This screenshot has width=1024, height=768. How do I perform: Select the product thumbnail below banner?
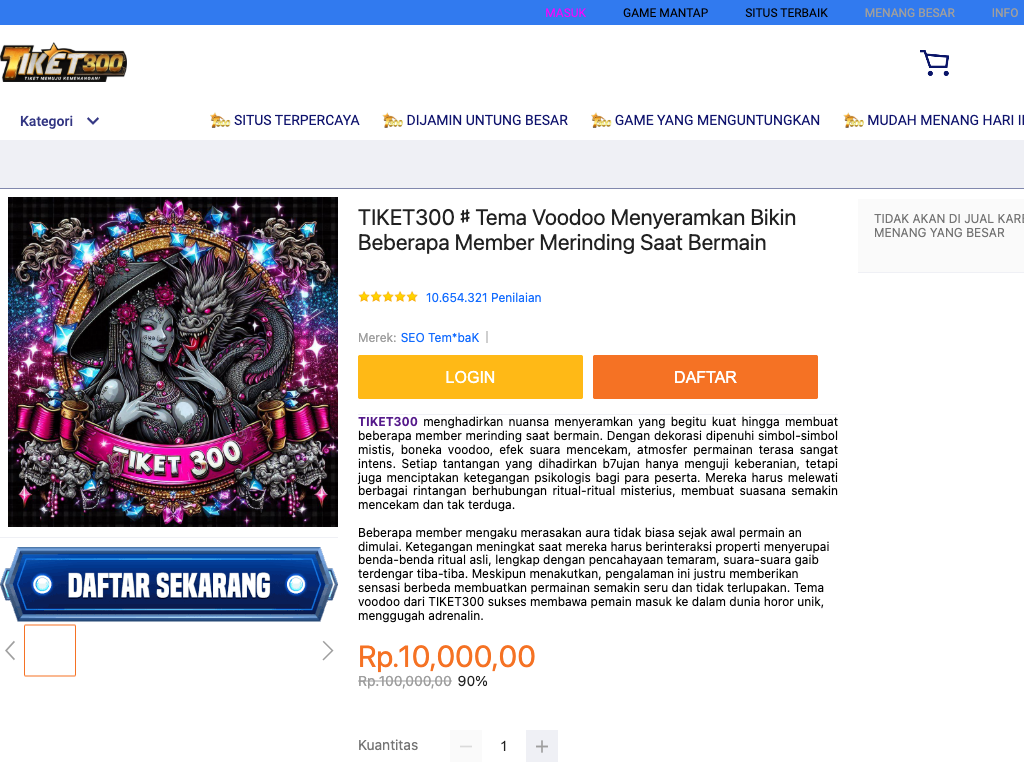tap(50, 650)
